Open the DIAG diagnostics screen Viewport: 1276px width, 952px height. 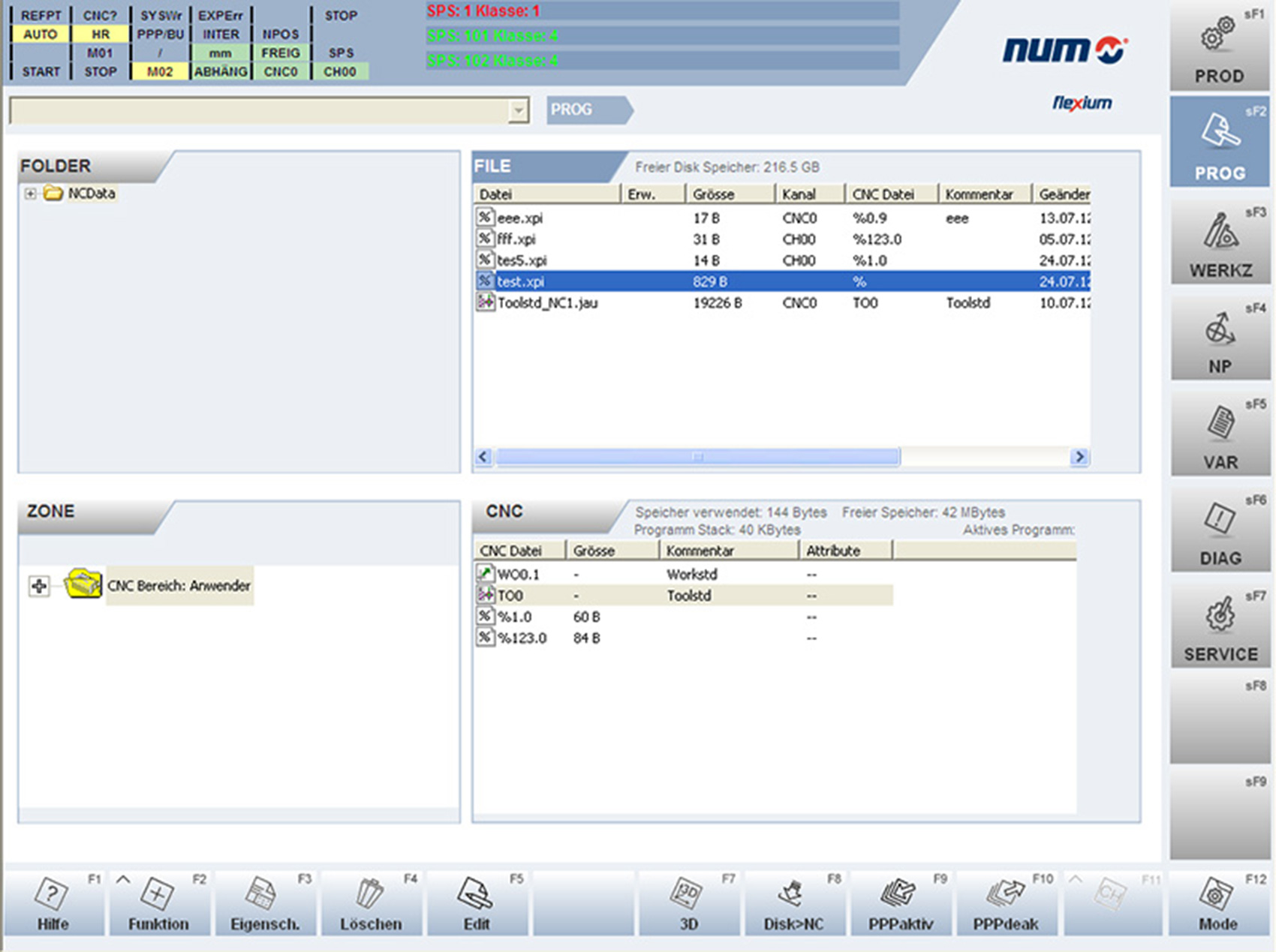pos(1220,529)
